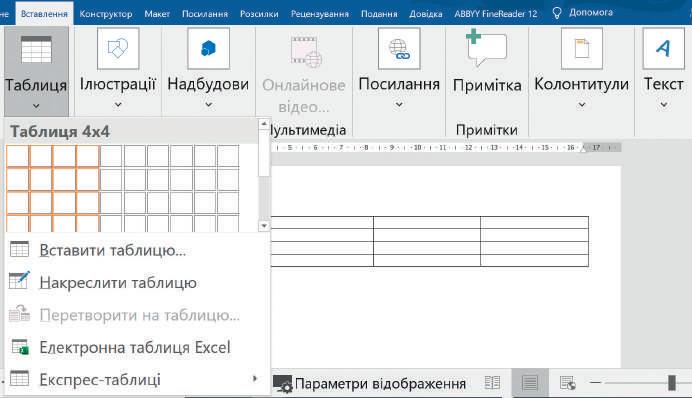
Task: Open the Розсилки tab
Action: [x=259, y=14]
